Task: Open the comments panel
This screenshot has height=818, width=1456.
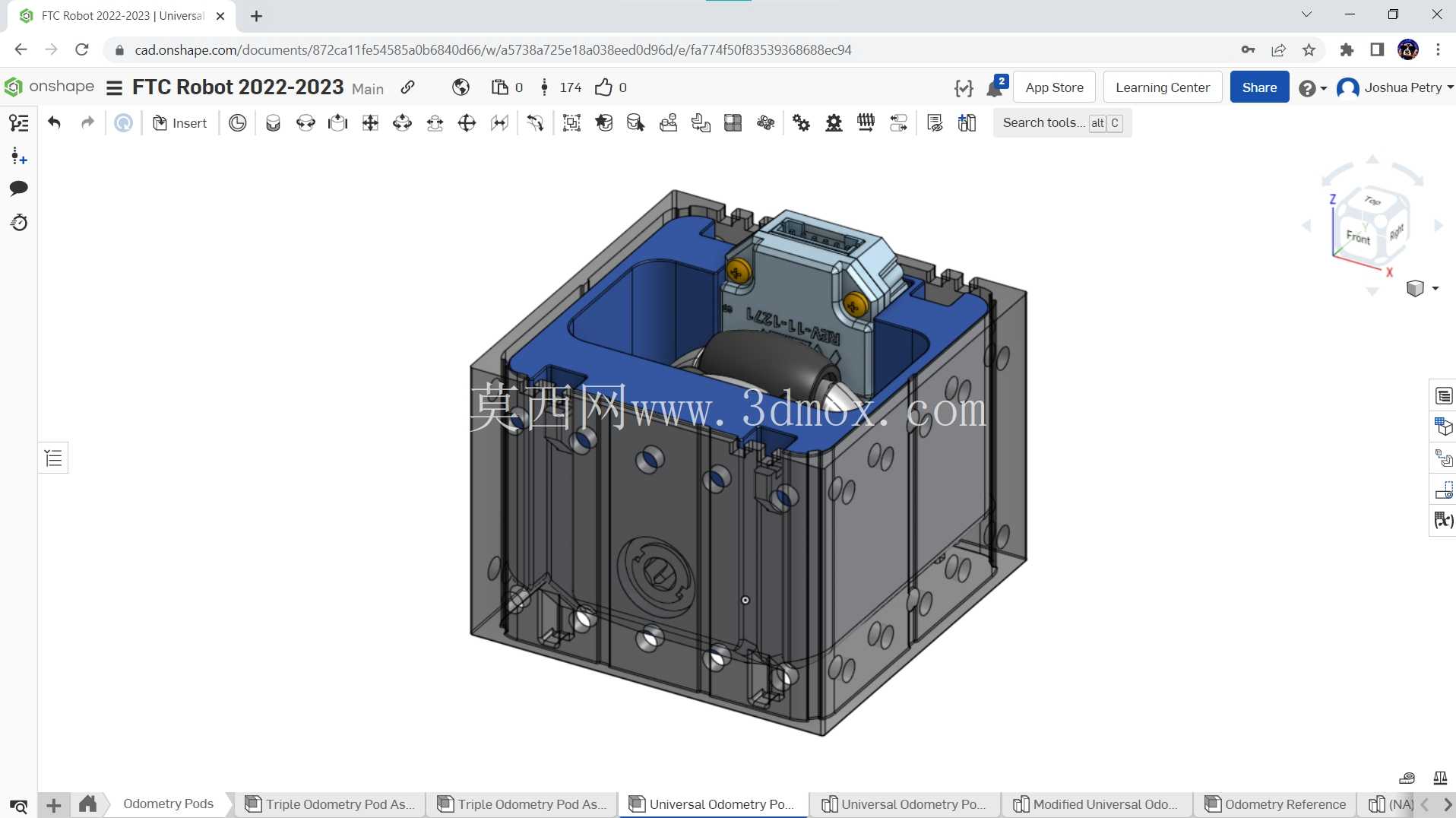Action: point(19,189)
